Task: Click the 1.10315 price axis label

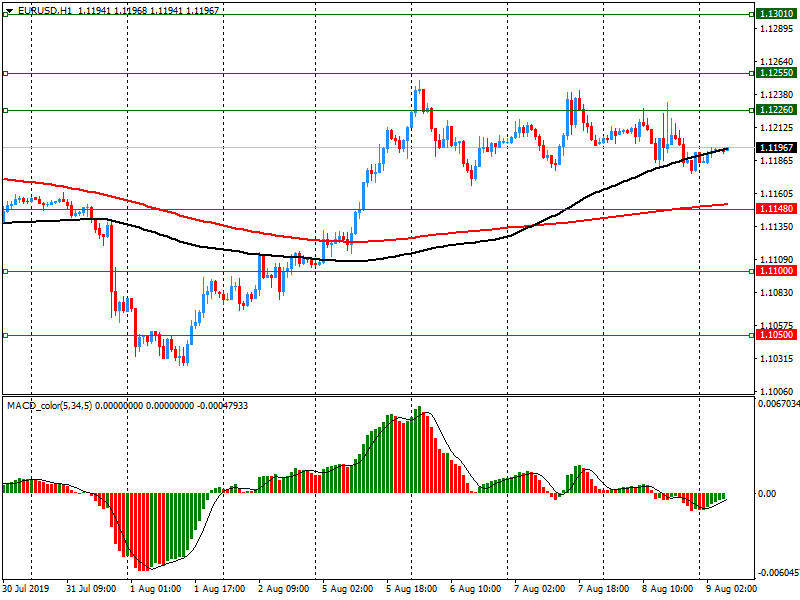Action: 777,359
